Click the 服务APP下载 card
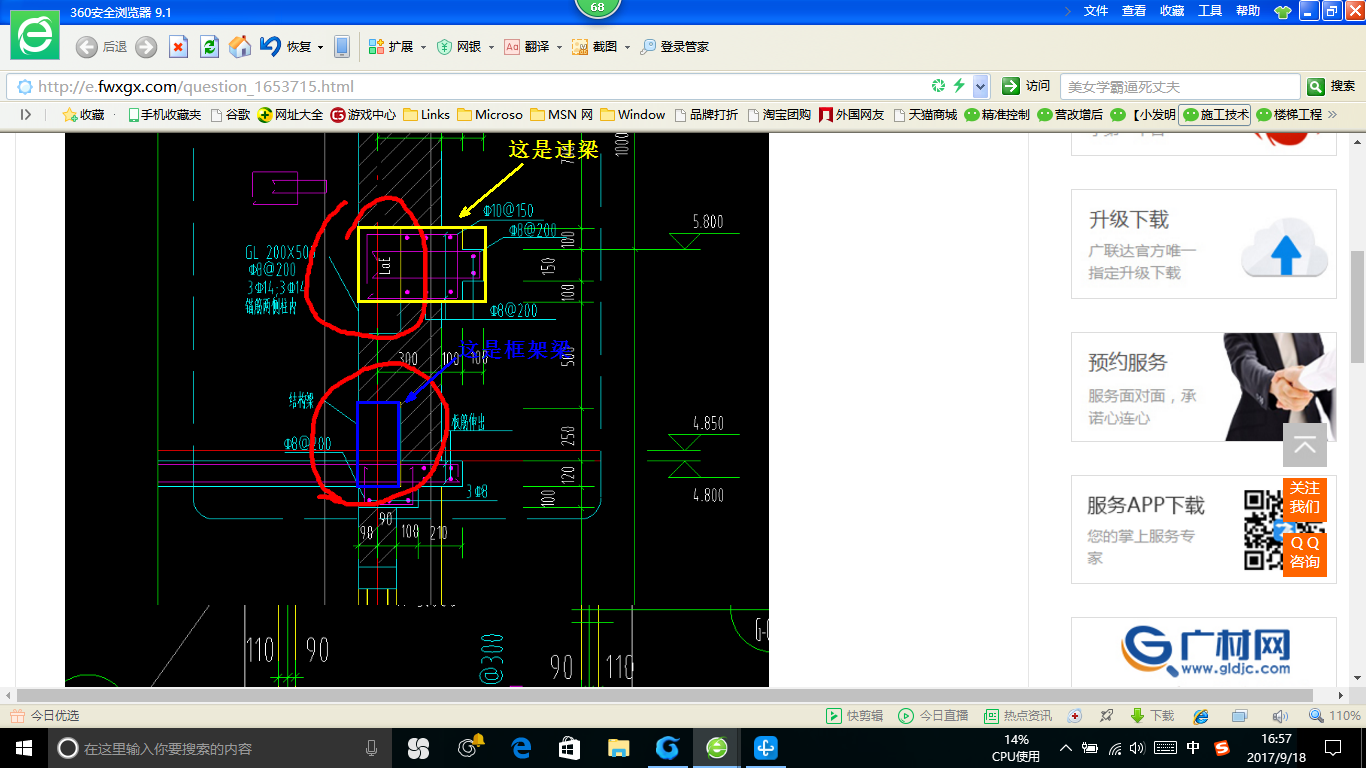The image size is (1366, 768). tap(1204, 529)
